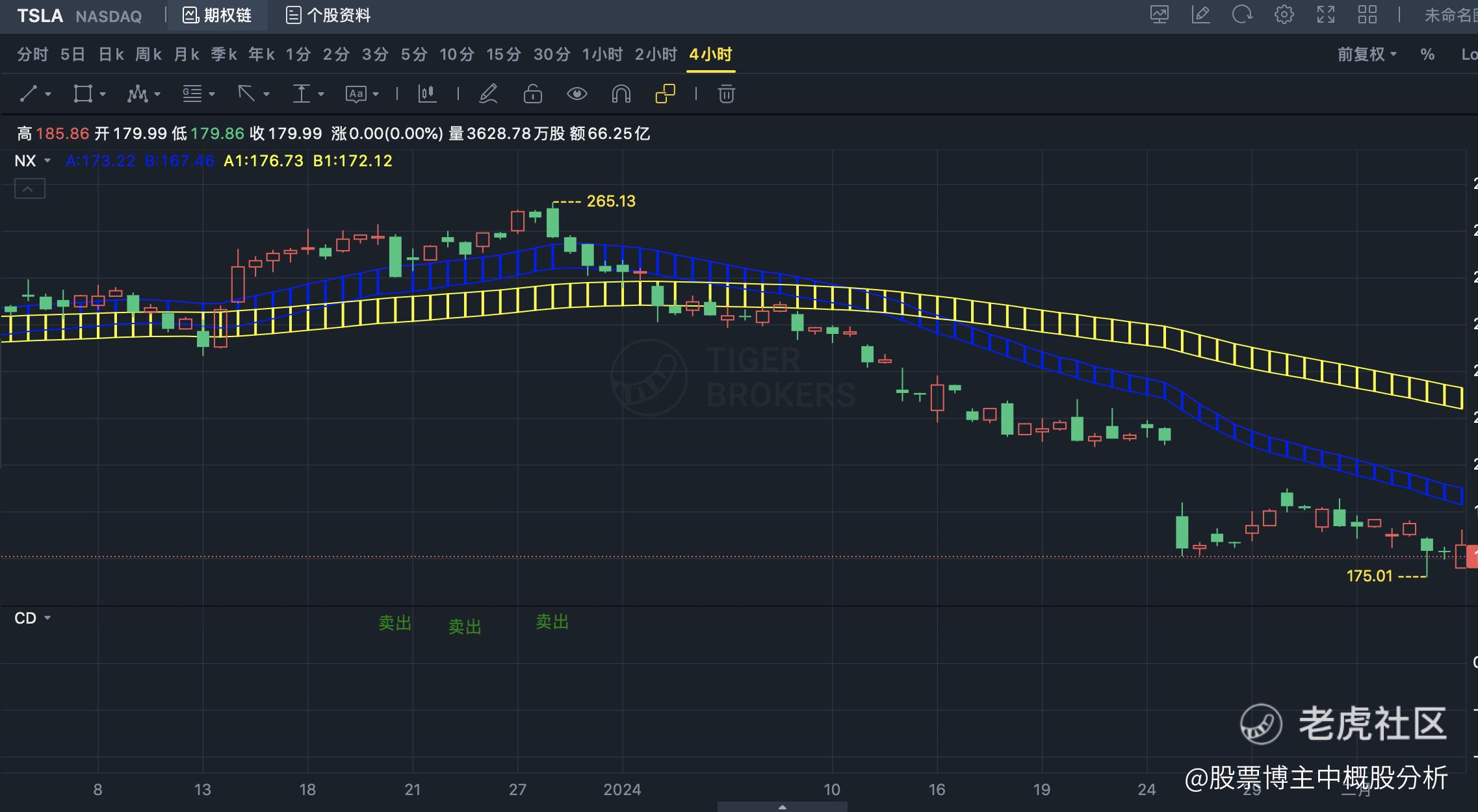This screenshot has height=812, width=1478.
Task: Toggle the lock drawings icon
Action: point(532,94)
